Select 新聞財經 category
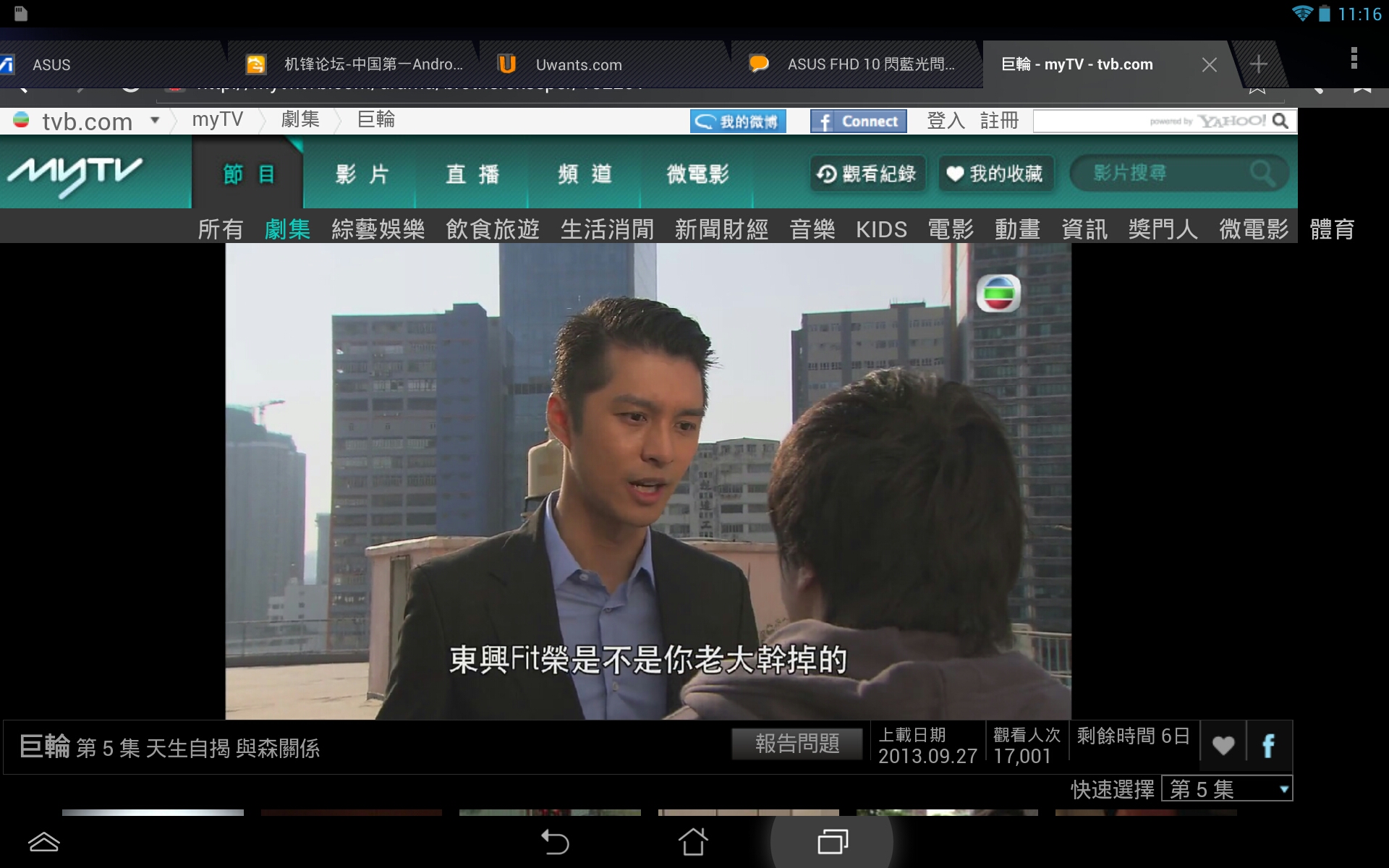1389x868 pixels. (721, 229)
